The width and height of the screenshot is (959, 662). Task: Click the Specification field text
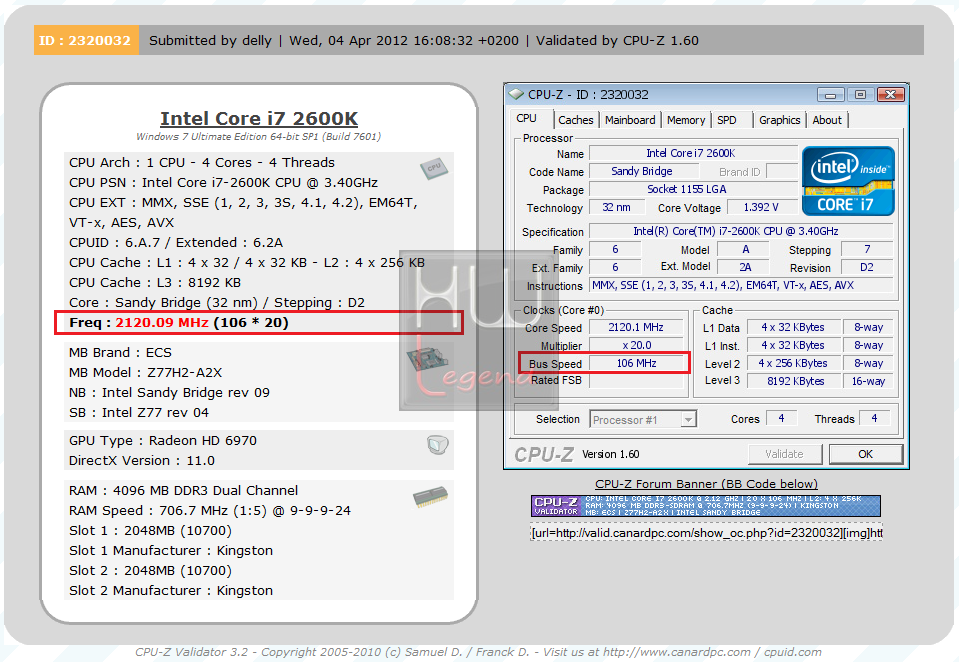(x=741, y=231)
